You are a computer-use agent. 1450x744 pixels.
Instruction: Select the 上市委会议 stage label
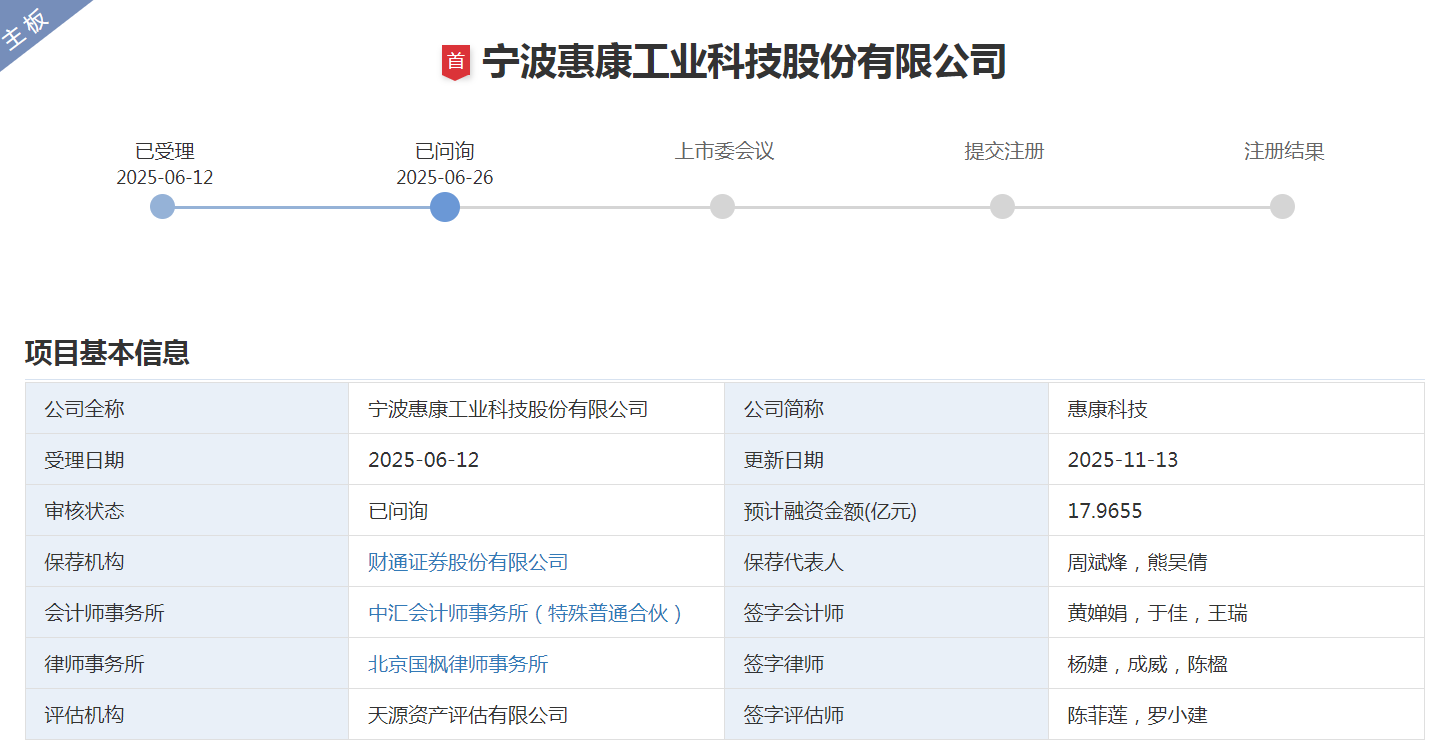[x=724, y=152]
